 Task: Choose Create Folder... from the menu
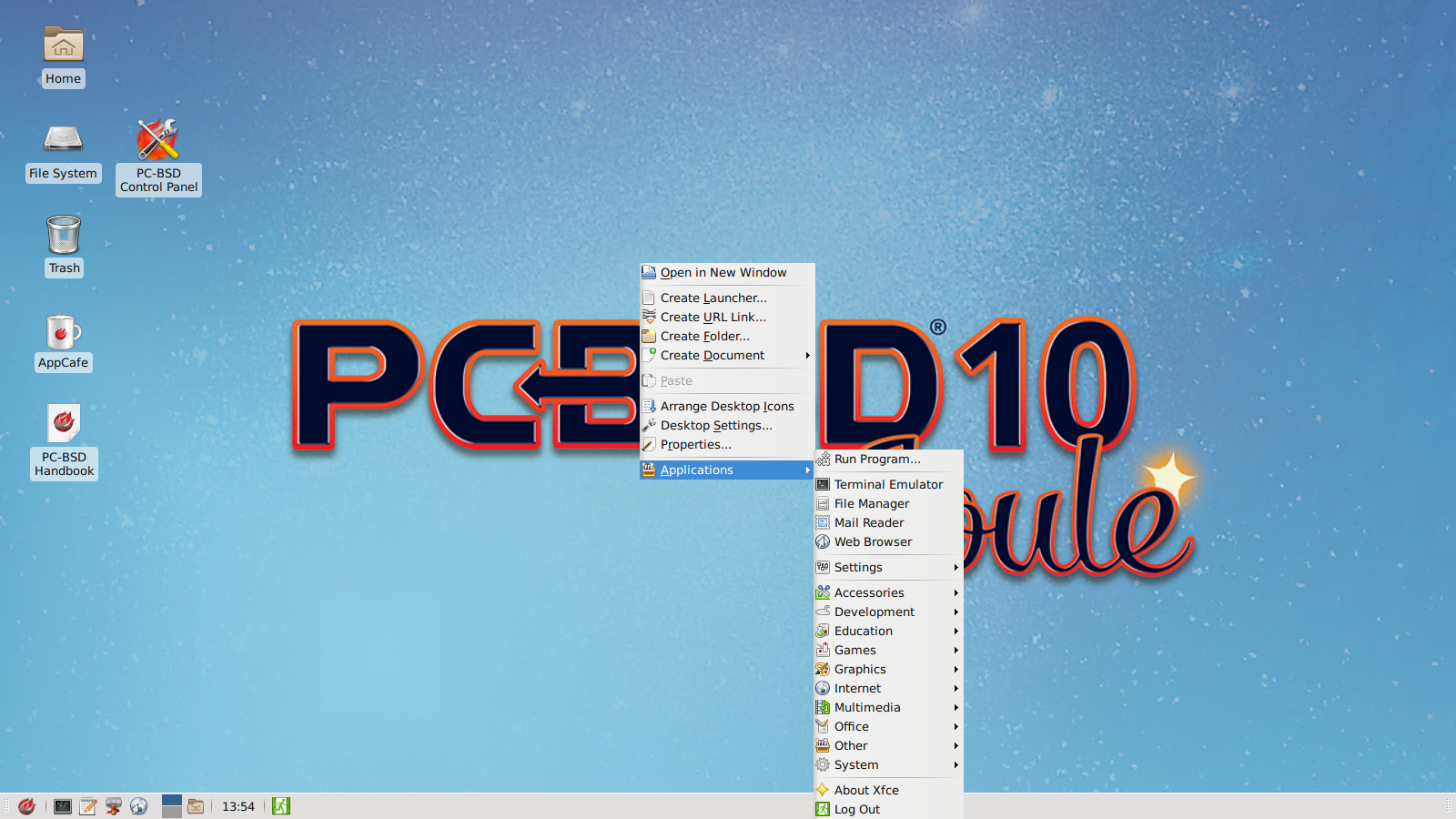pyautogui.click(x=727, y=336)
